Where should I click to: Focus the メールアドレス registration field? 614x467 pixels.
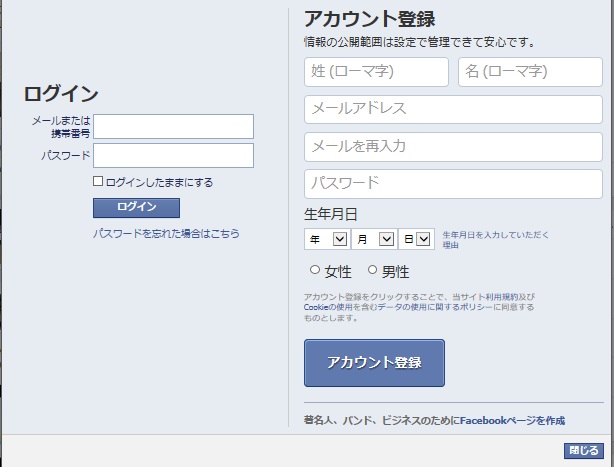point(453,109)
